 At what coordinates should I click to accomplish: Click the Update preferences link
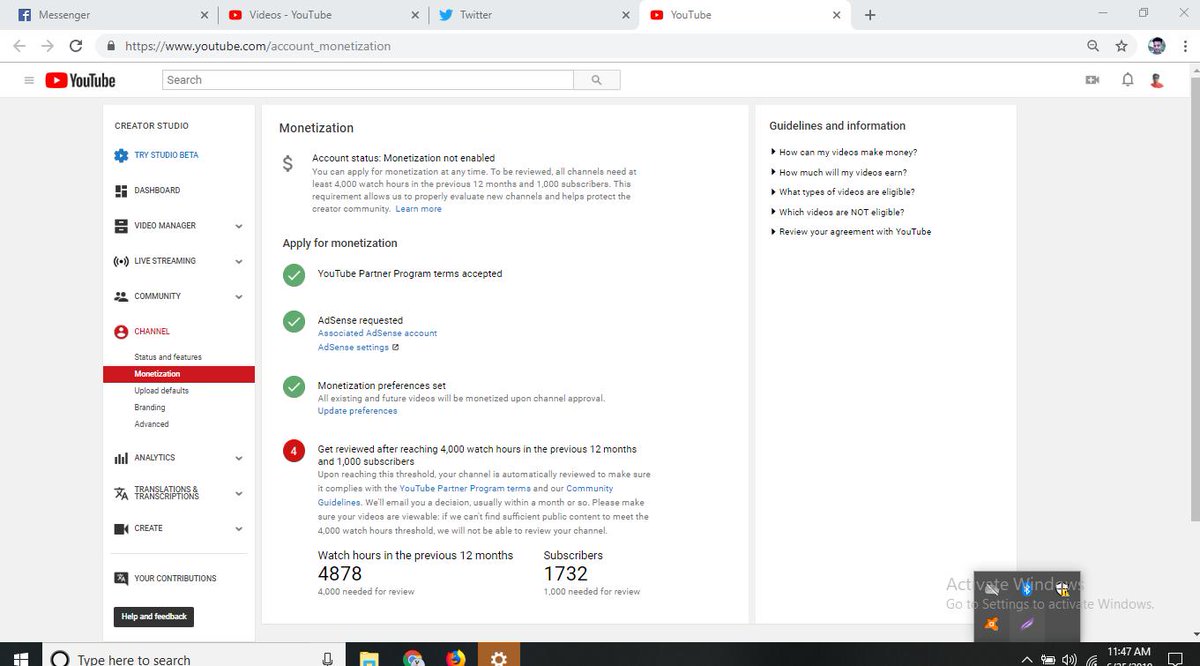(x=357, y=411)
